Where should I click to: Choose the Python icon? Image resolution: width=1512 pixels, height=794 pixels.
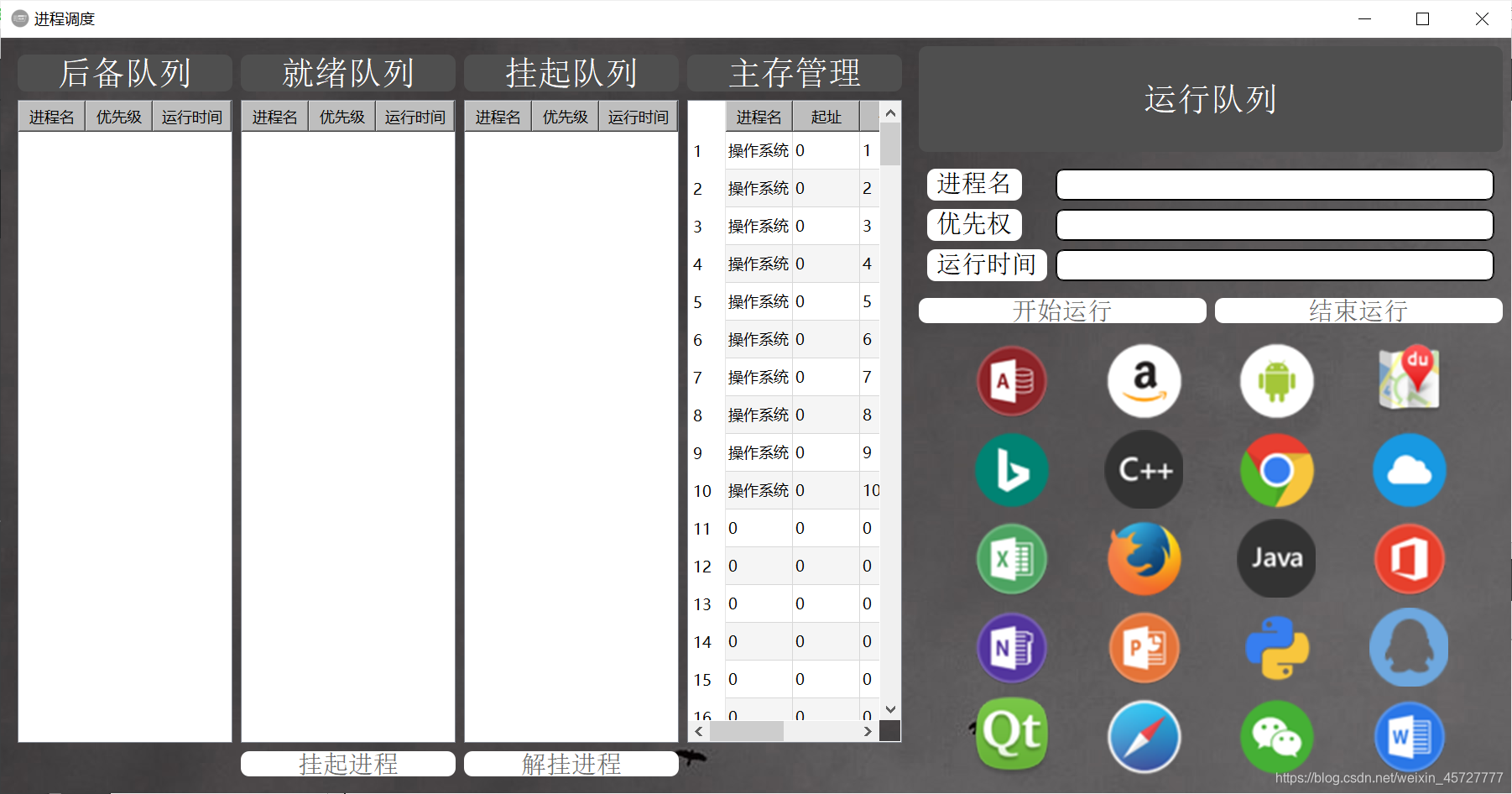tap(1276, 648)
